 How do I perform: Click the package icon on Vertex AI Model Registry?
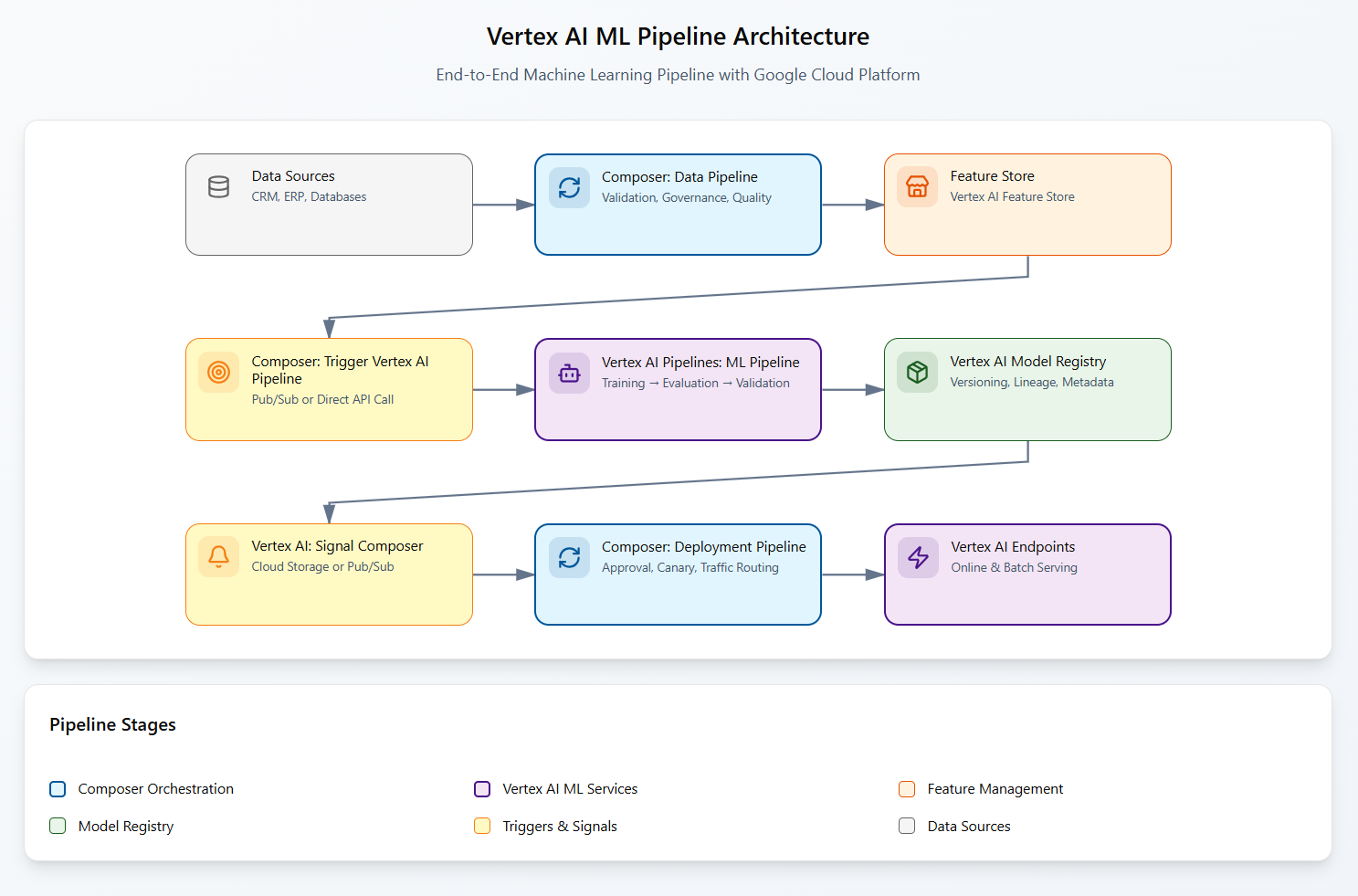coord(917,372)
